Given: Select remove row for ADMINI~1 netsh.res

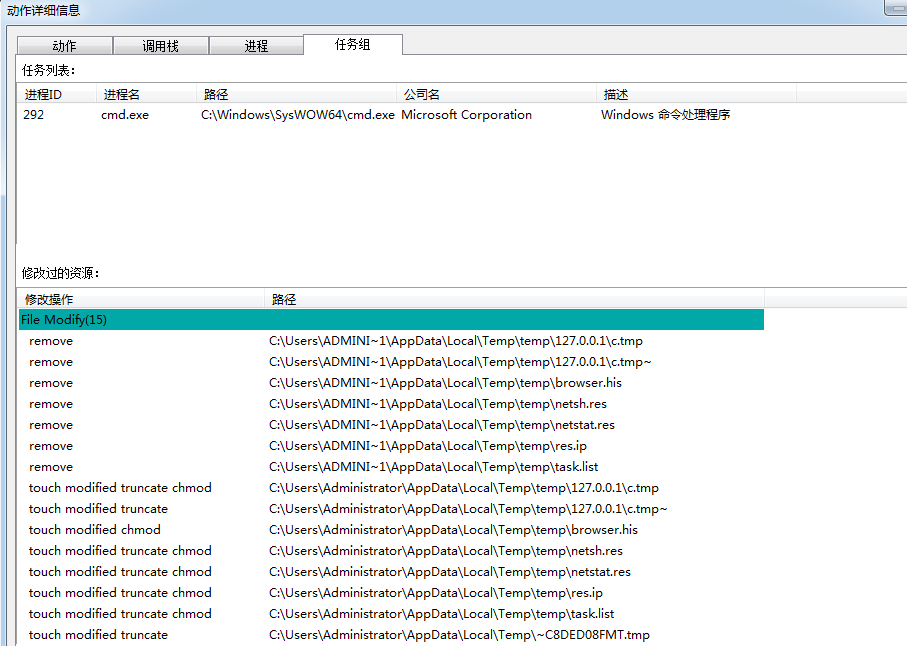Looking at the screenshot, I should 51,404.
